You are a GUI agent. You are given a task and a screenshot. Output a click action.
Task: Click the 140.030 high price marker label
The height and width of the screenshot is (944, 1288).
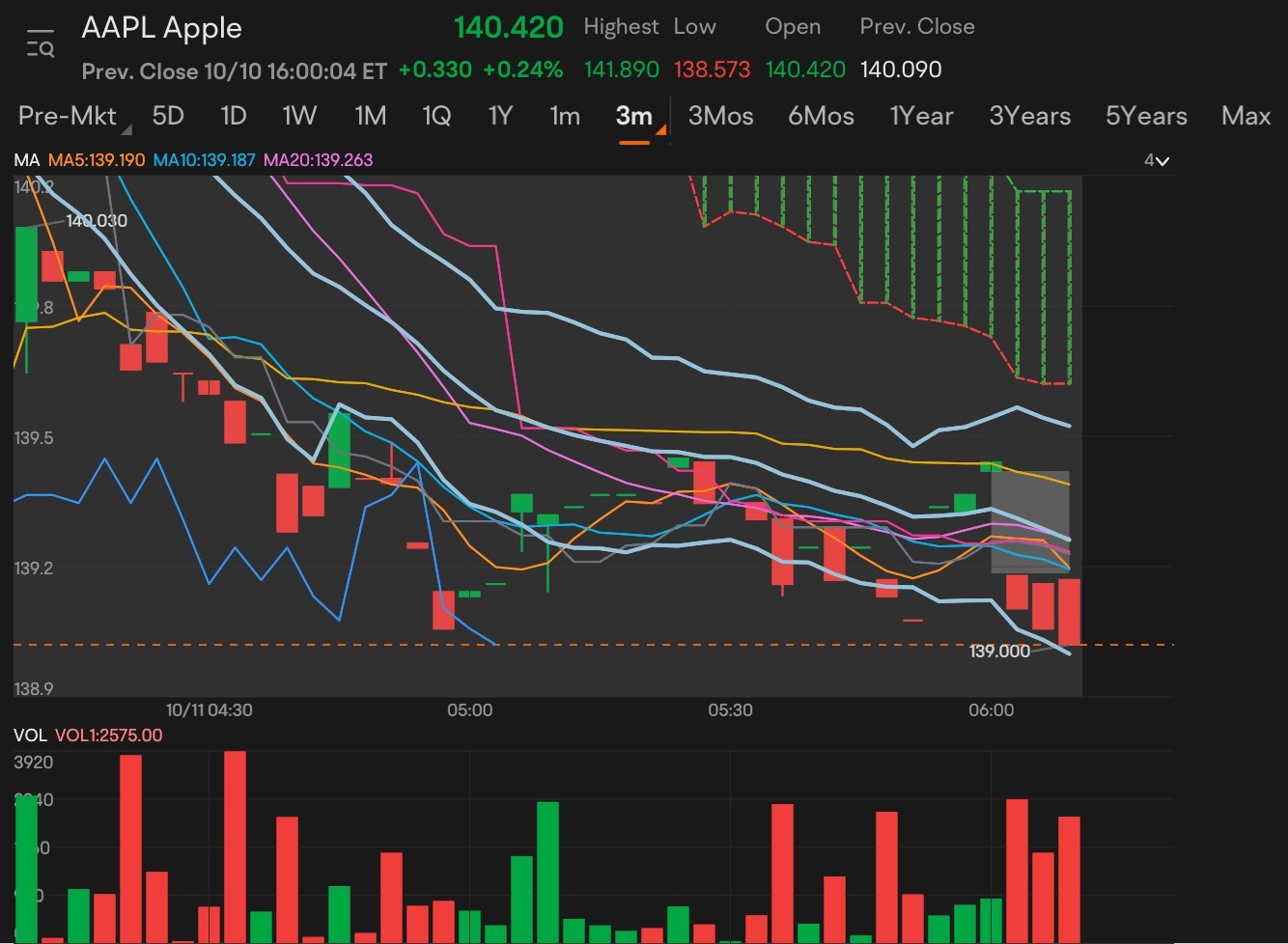click(x=97, y=221)
